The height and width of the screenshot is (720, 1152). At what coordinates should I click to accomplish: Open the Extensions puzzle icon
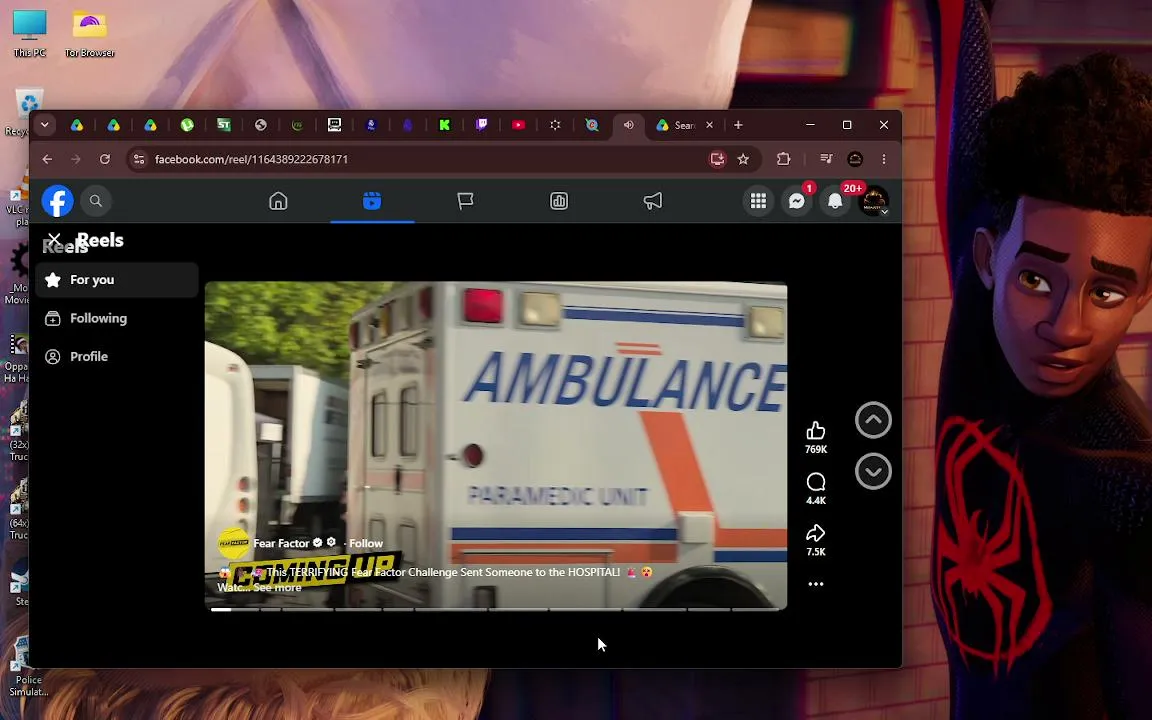(x=783, y=159)
